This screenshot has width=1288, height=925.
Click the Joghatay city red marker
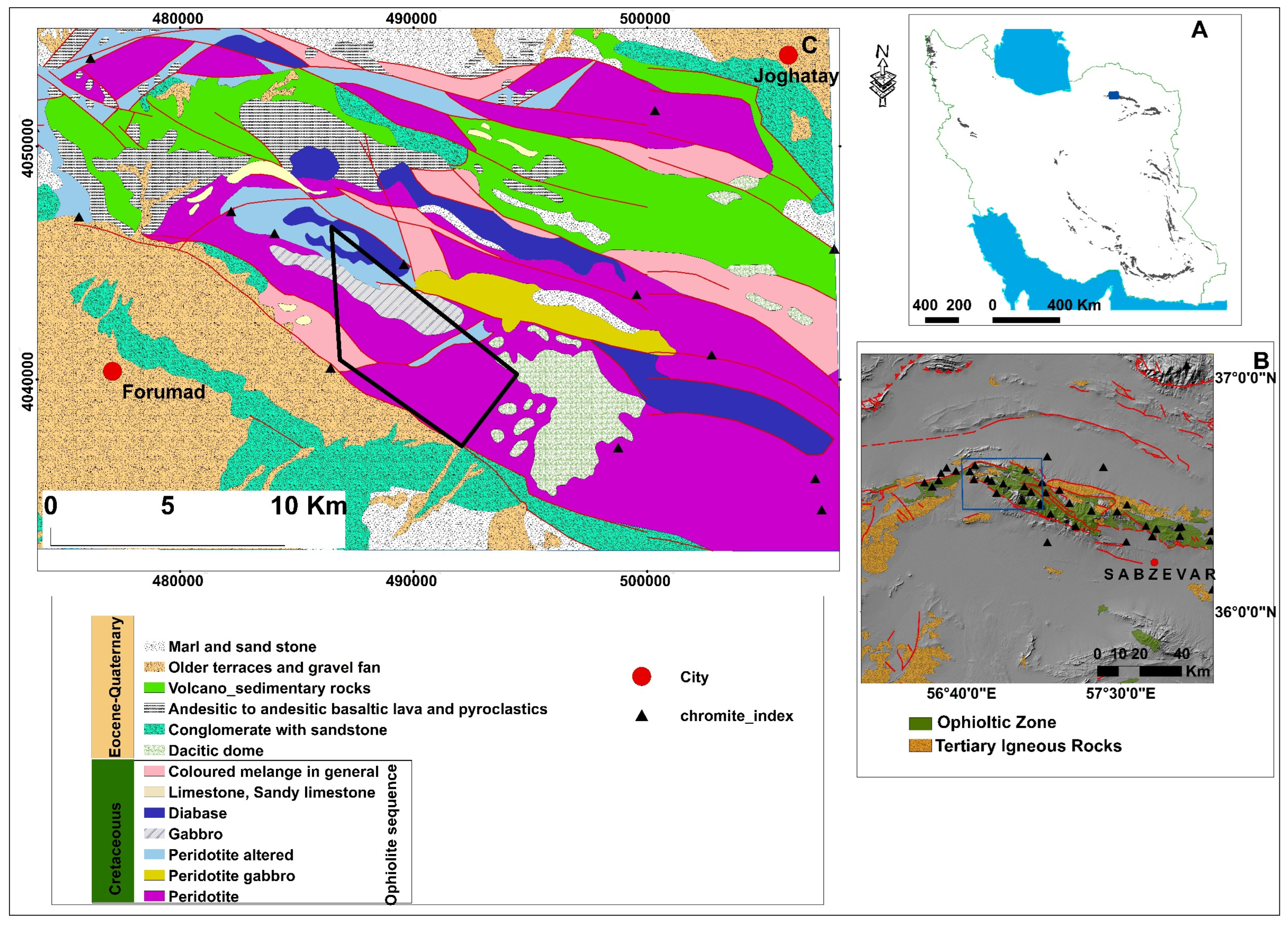tap(788, 55)
